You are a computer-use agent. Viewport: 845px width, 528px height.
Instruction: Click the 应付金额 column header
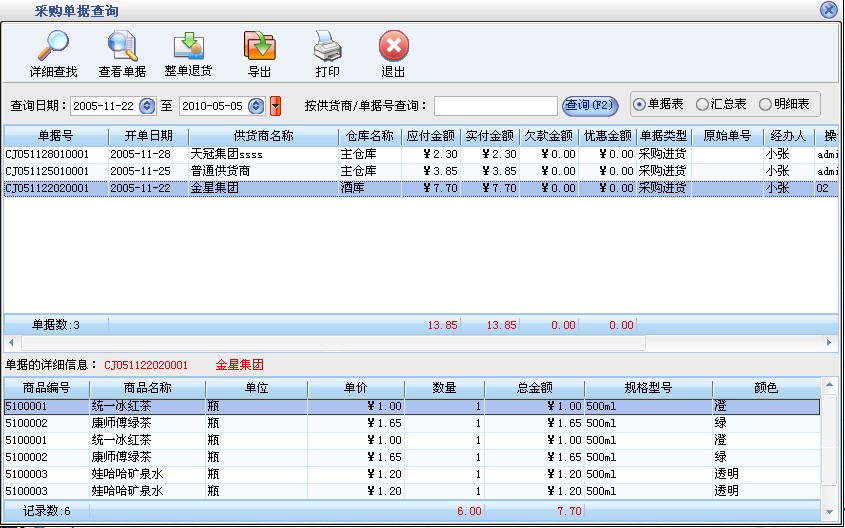point(432,136)
